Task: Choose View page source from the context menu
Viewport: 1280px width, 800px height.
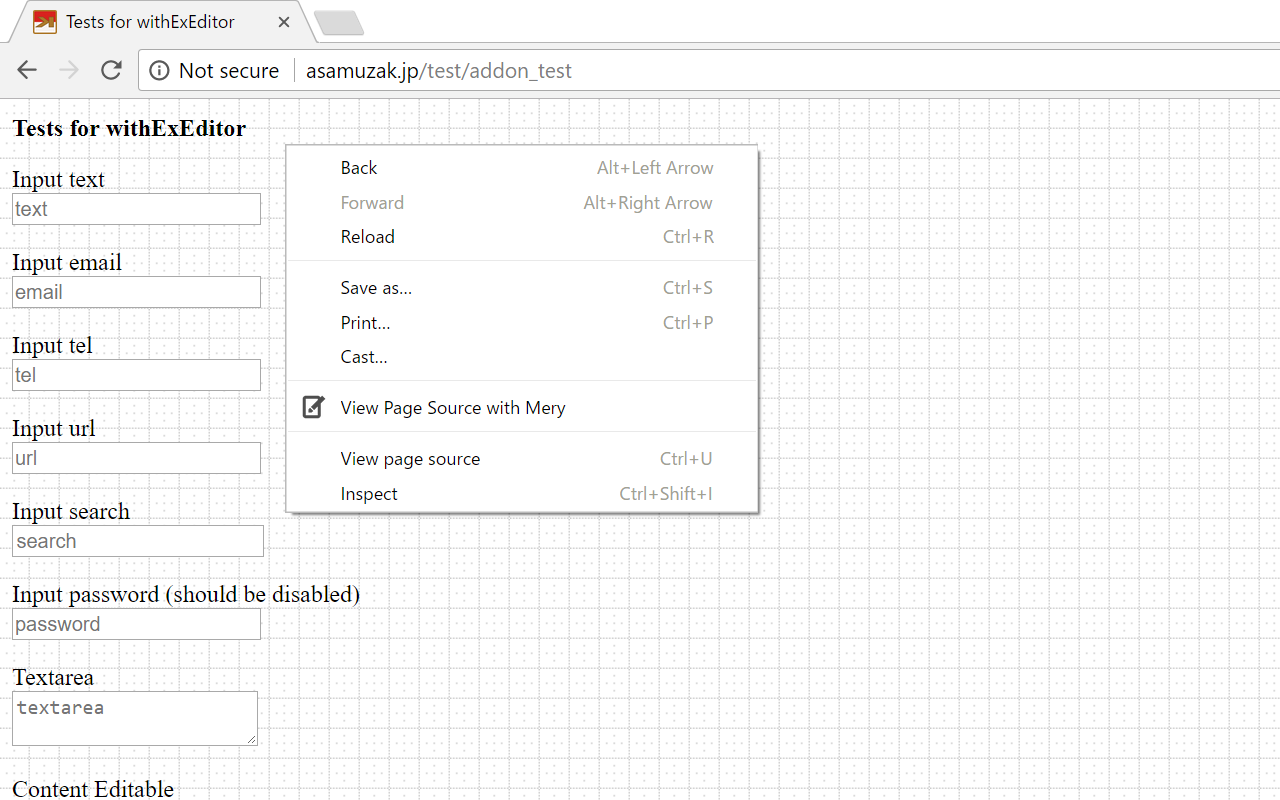Action: (x=522, y=459)
